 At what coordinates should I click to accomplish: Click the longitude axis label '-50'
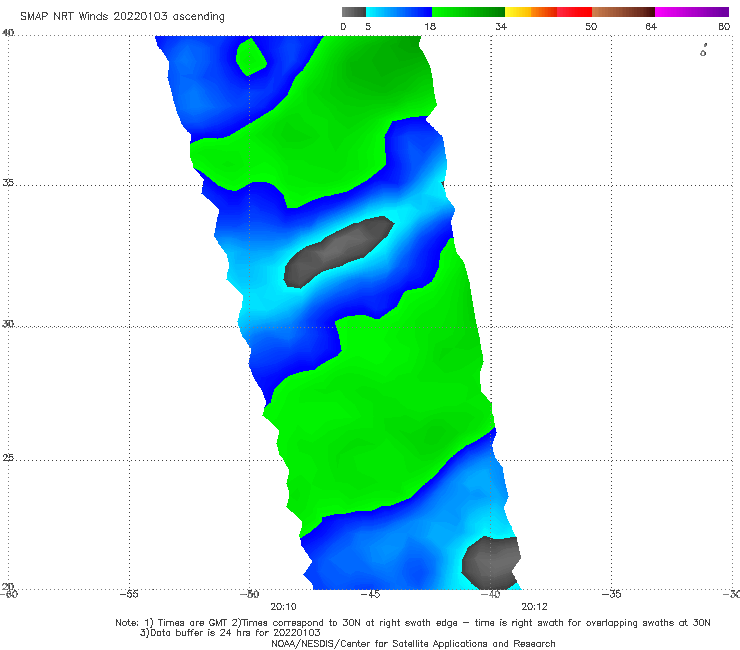click(250, 594)
